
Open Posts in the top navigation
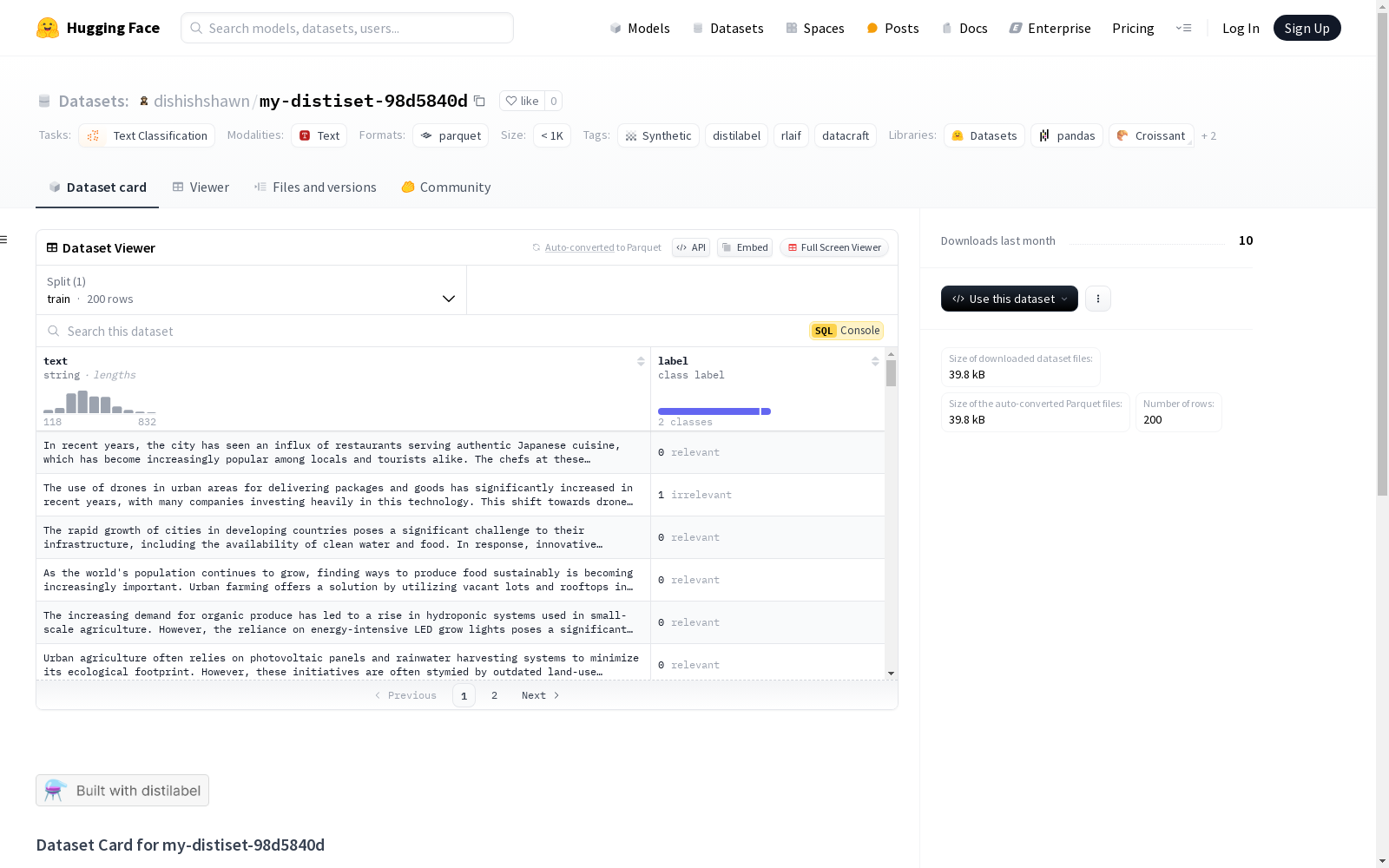point(892,28)
